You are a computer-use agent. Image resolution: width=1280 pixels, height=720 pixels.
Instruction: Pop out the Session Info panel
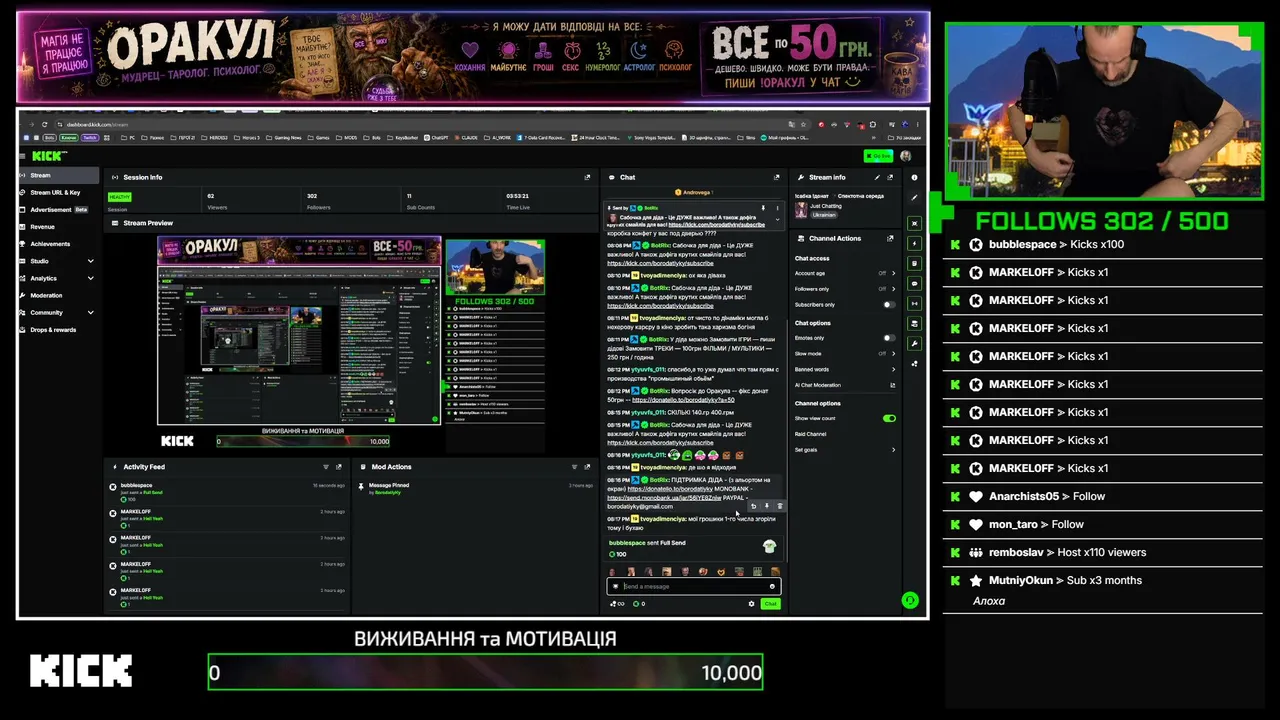[x=587, y=177]
